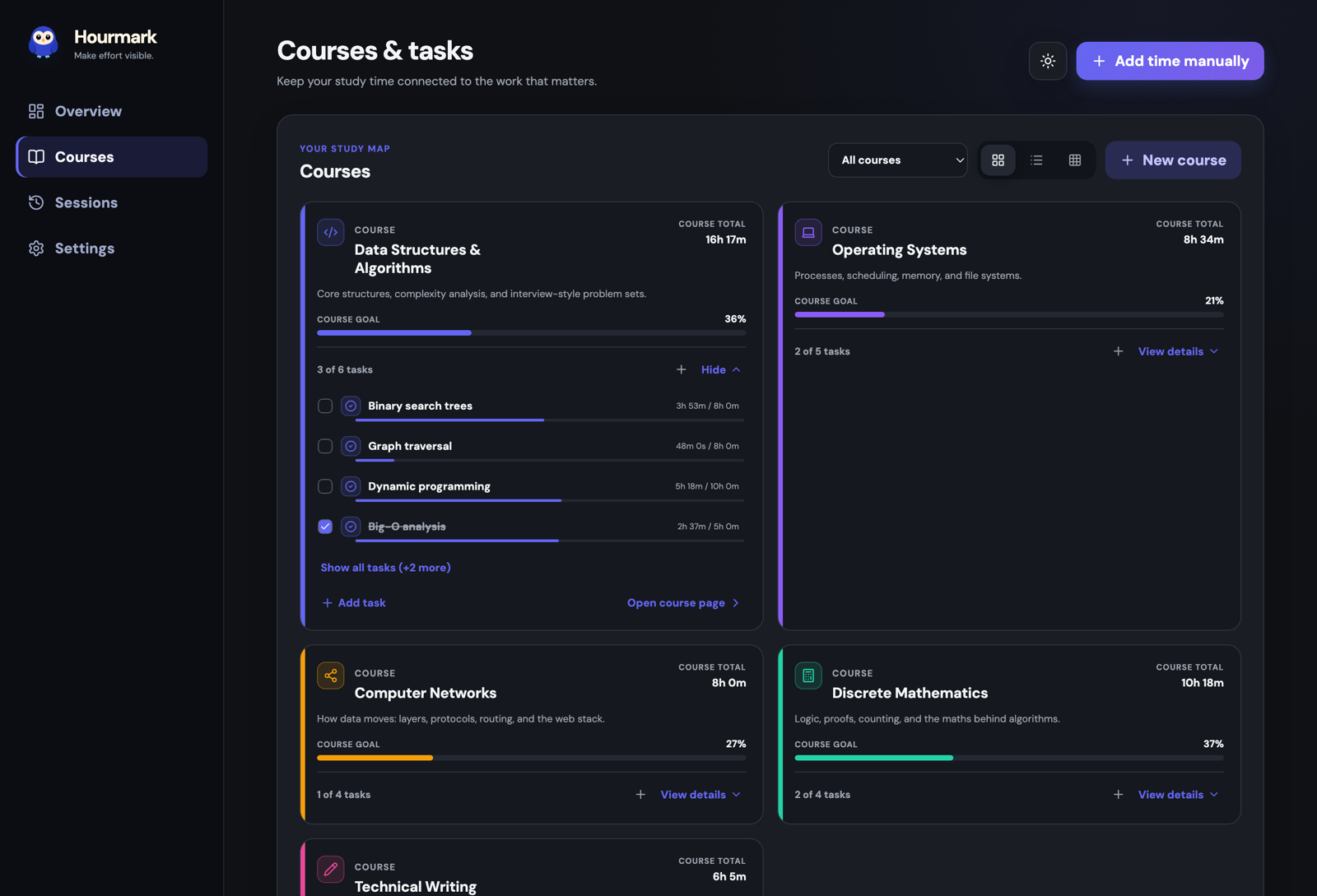Click timer icon for Dynamic programming
This screenshot has height=896, width=1317.
351,486
